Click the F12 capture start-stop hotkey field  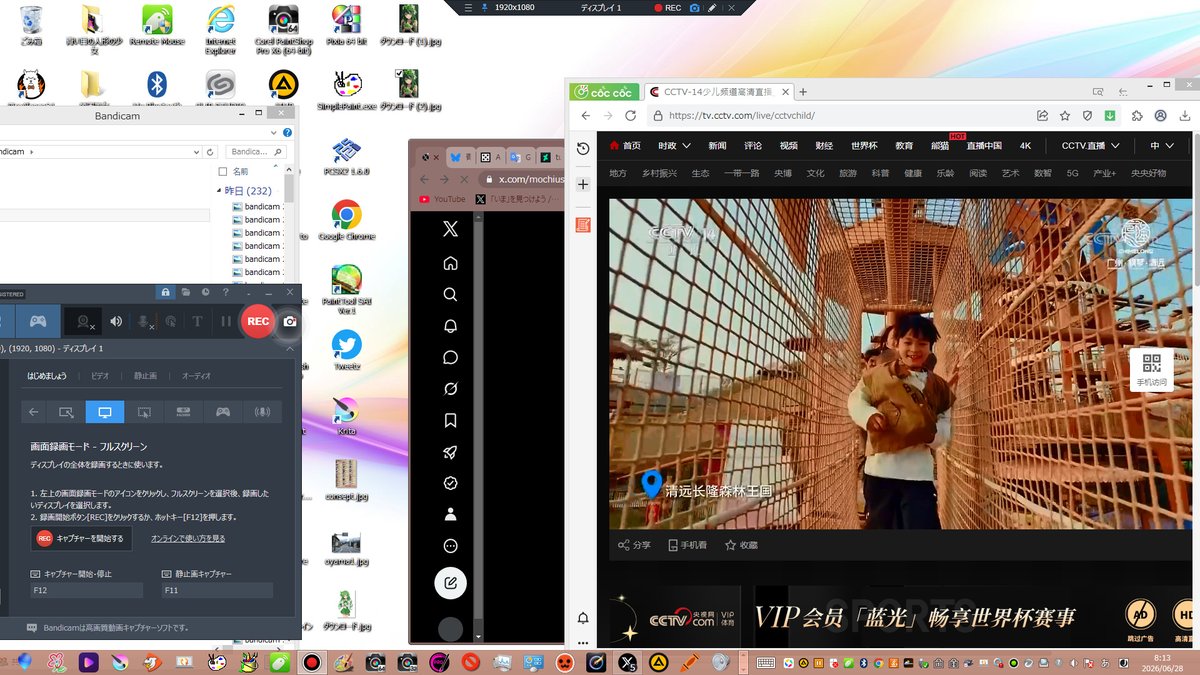coord(86,590)
